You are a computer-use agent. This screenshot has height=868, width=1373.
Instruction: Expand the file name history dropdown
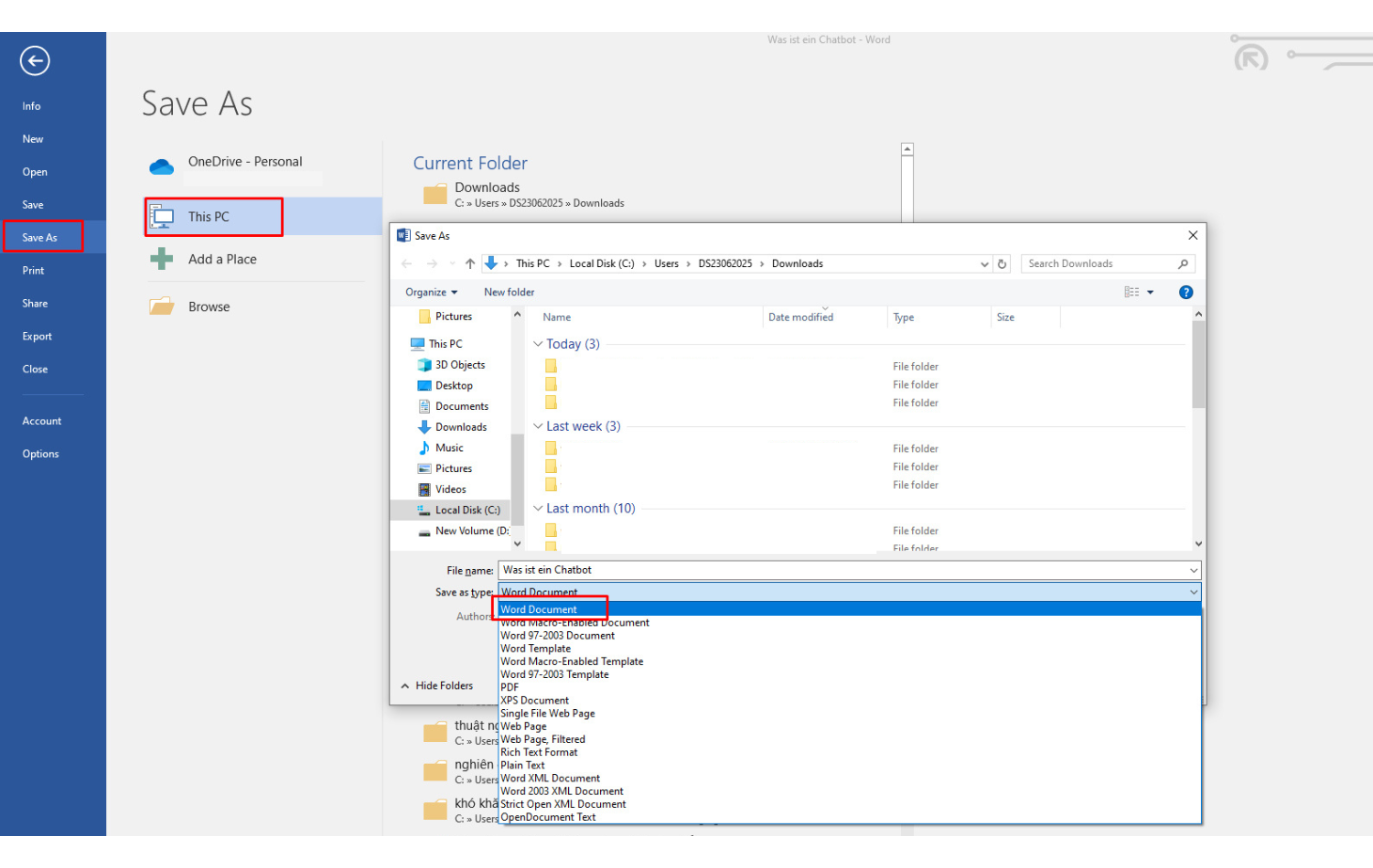coord(1193,570)
